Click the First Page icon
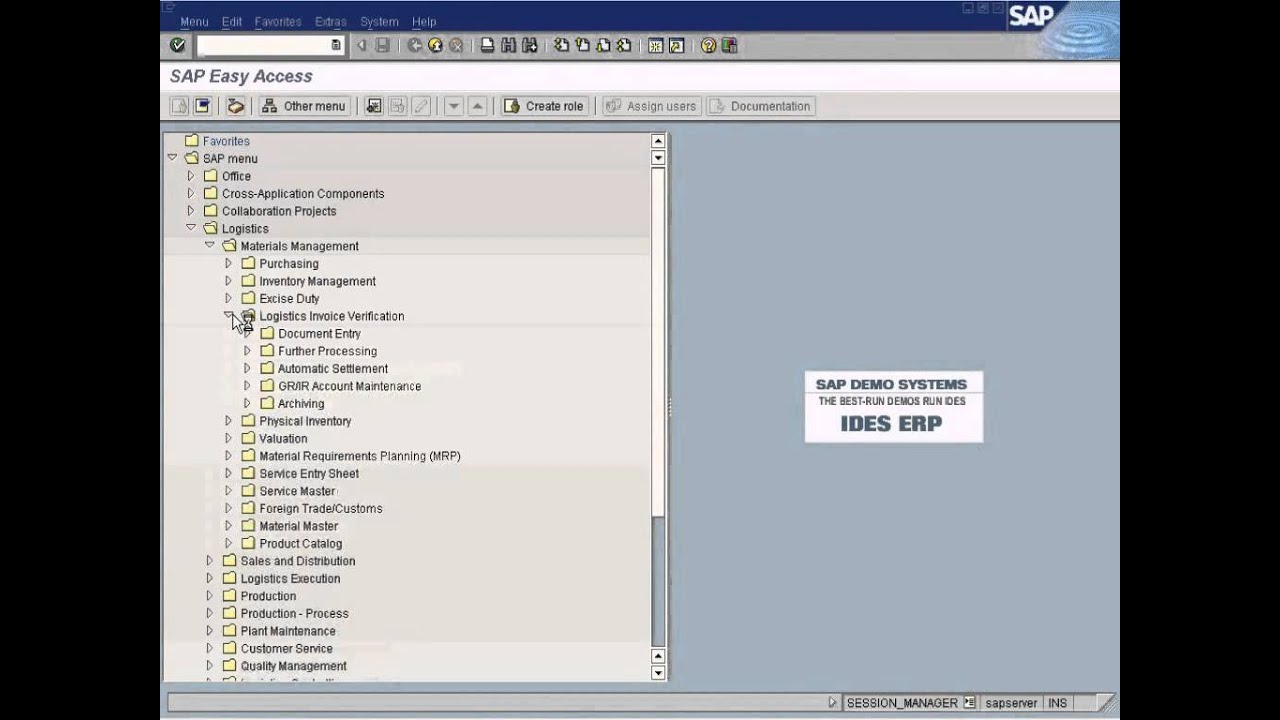The width and height of the screenshot is (1280, 720). click(x=561, y=45)
